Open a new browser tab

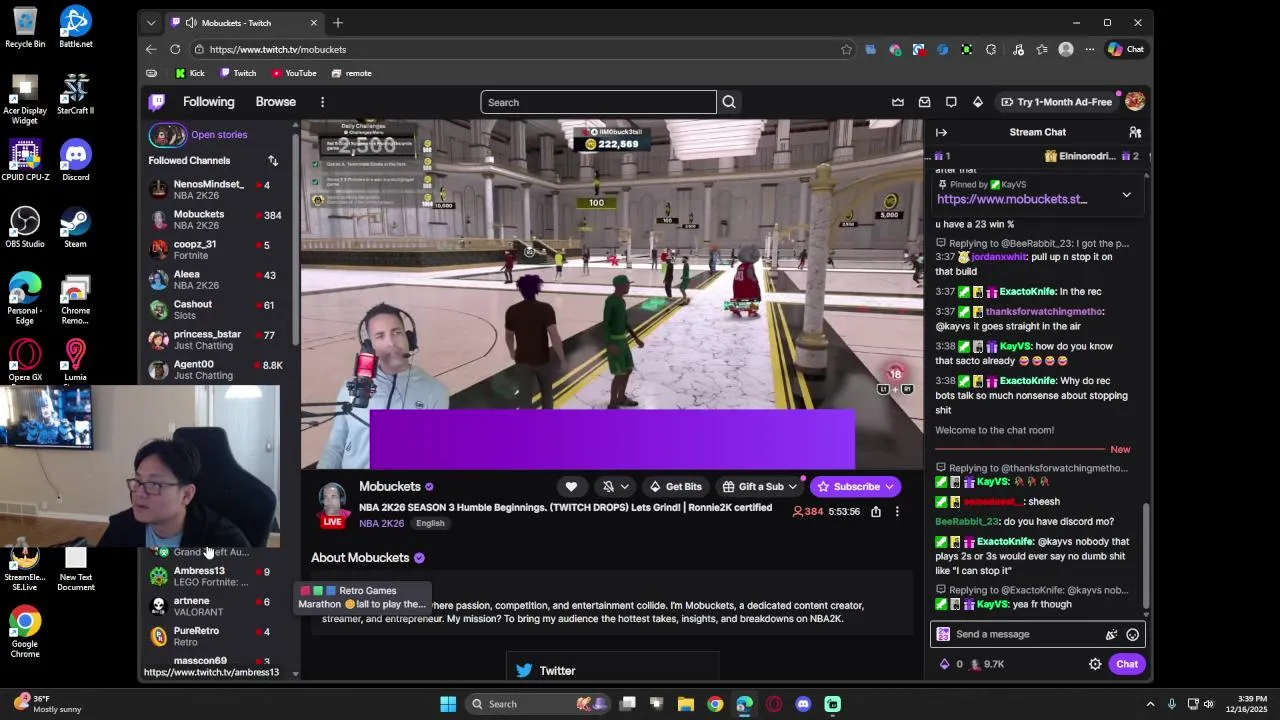click(x=338, y=22)
